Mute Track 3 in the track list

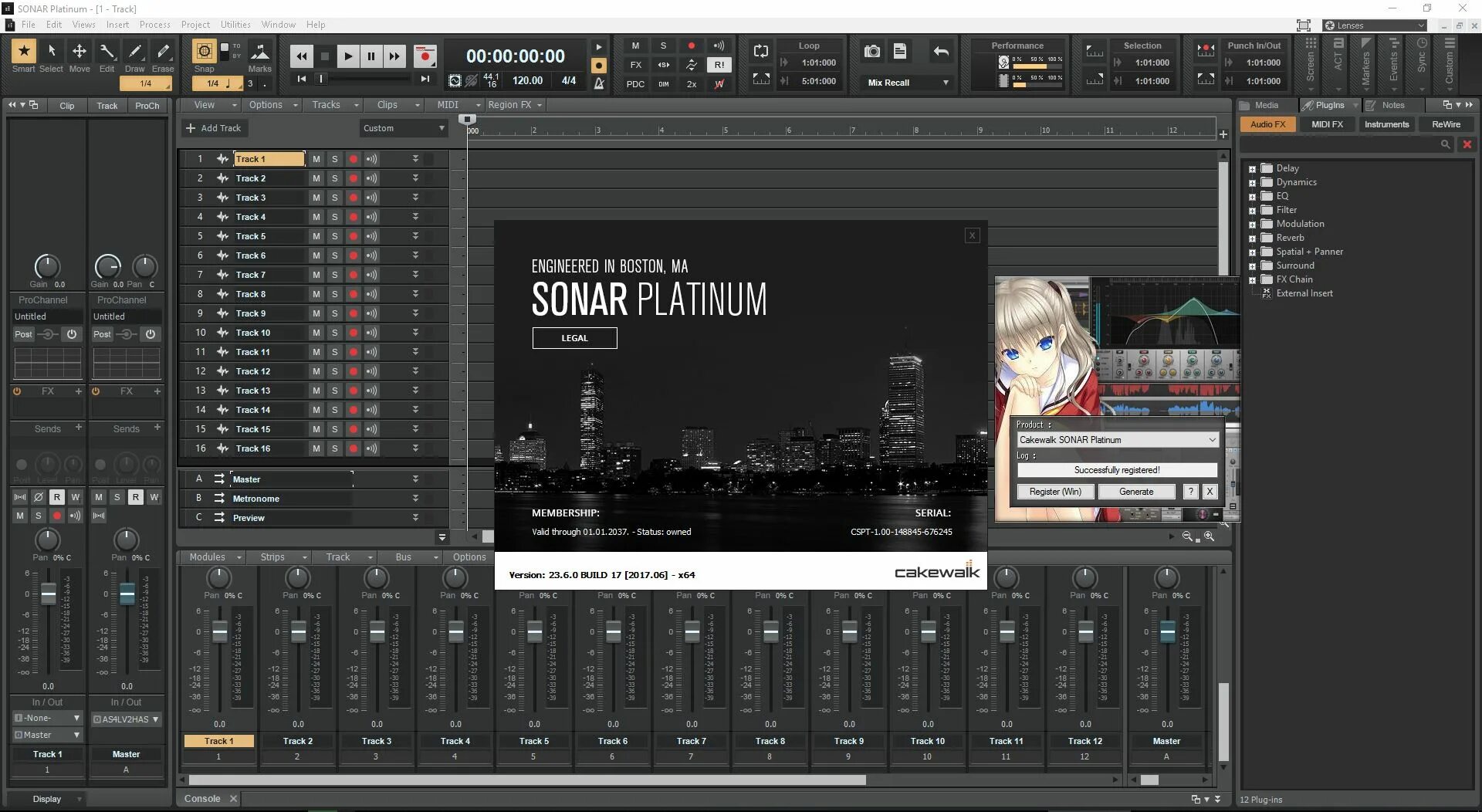coord(316,198)
